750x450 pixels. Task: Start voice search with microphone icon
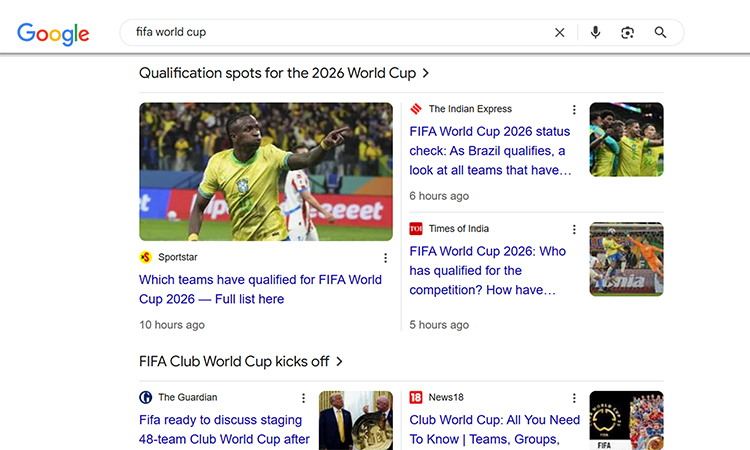click(x=596, y=33)
